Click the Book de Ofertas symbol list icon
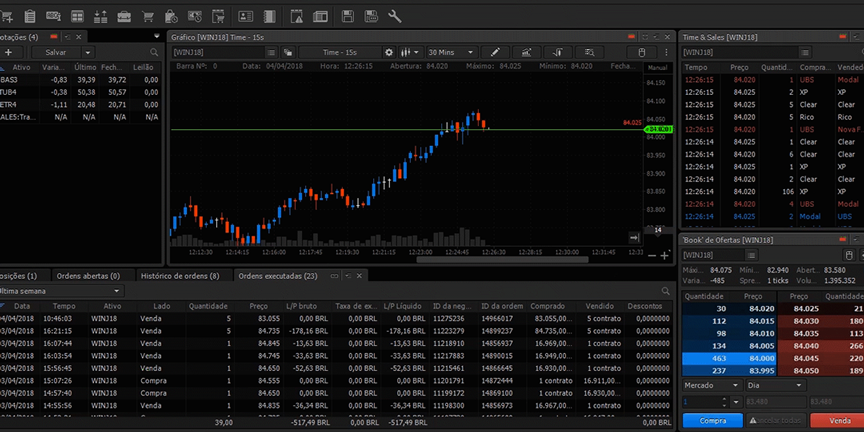This screenshot has height=432, width=864. [x=752, y=255]
